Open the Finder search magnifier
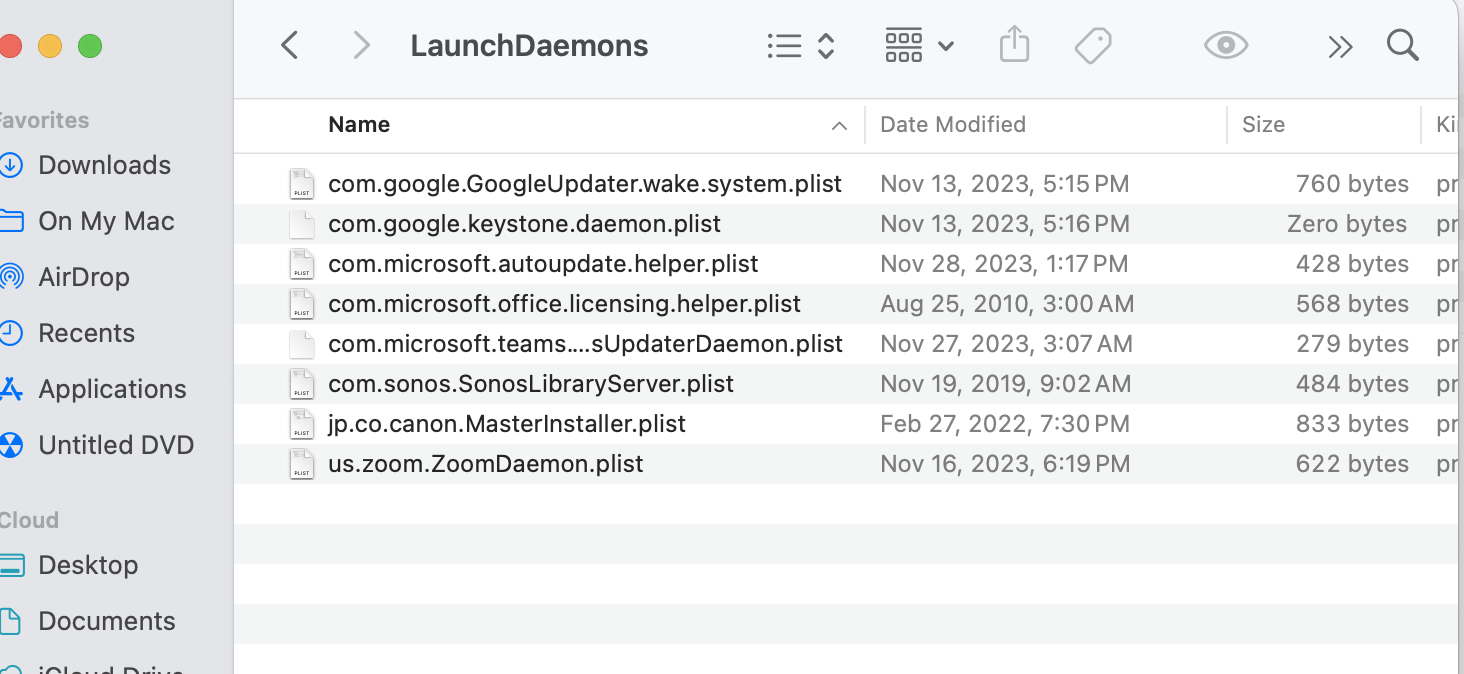Image resolution: width=1464 pixels, height=674 pixels. click(x=1403, y=45)
